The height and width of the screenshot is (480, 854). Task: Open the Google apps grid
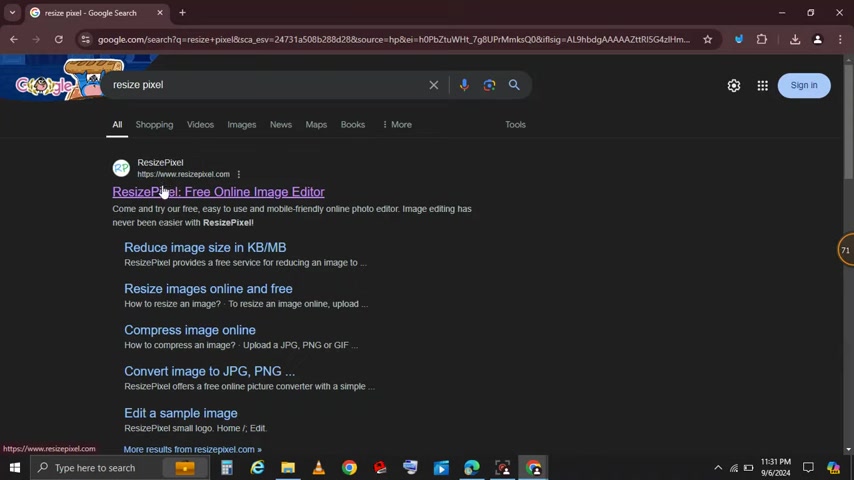(762, 86)
